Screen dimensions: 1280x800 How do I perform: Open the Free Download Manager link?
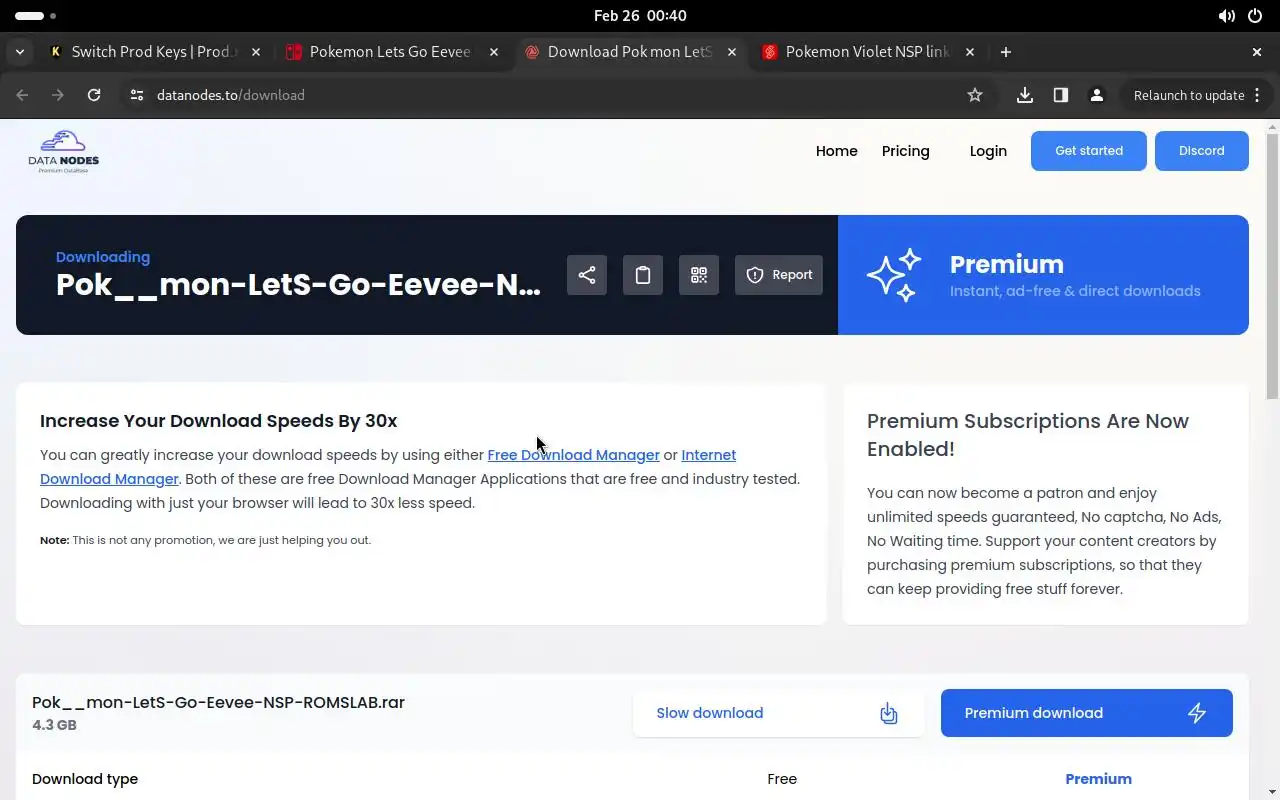573,455
